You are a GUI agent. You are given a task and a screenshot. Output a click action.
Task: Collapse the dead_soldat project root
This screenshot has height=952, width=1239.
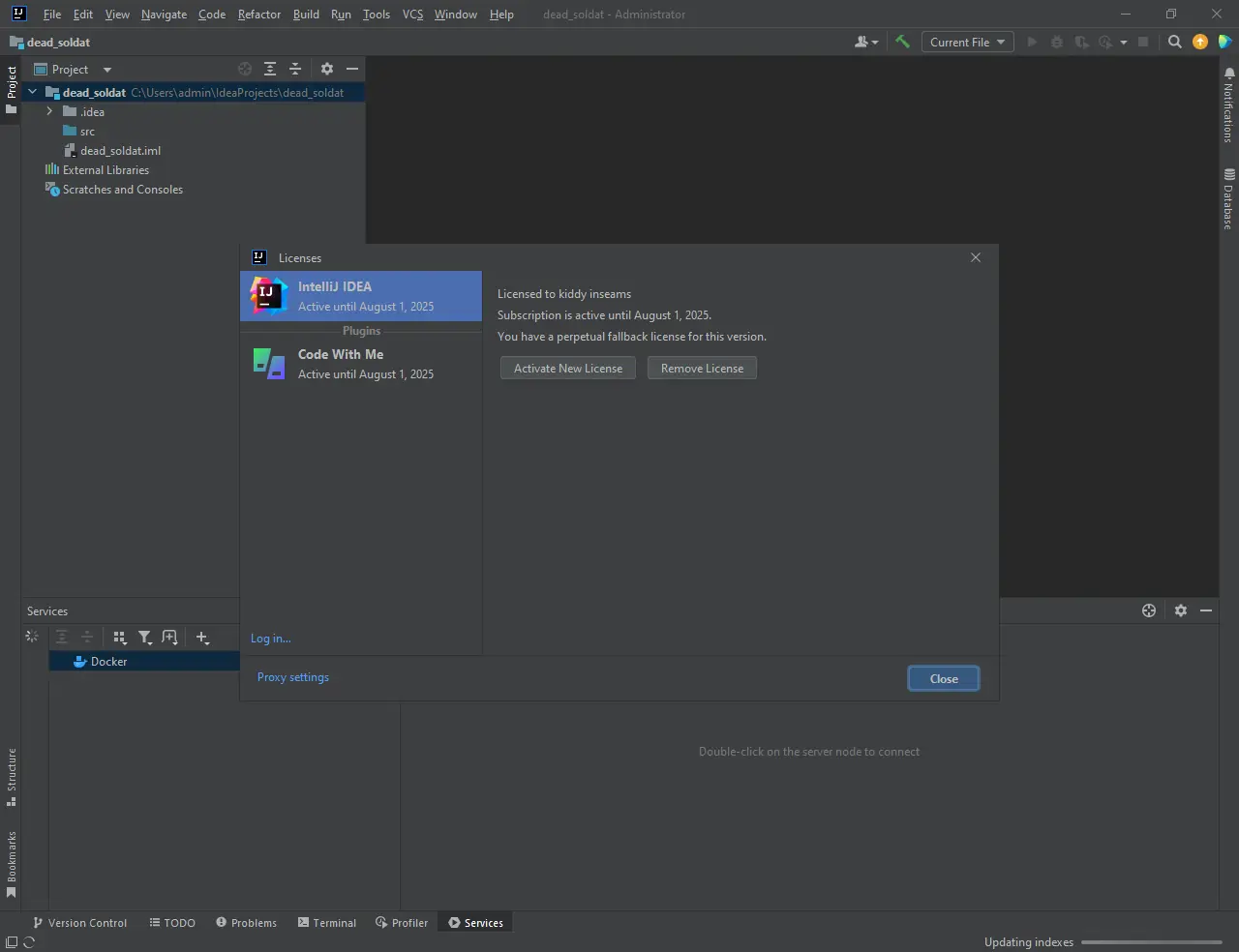pos(33,93)
